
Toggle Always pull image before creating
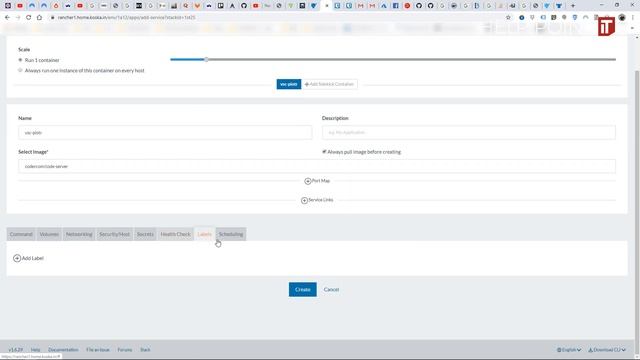pyautogui.click(x=324, y=151)
